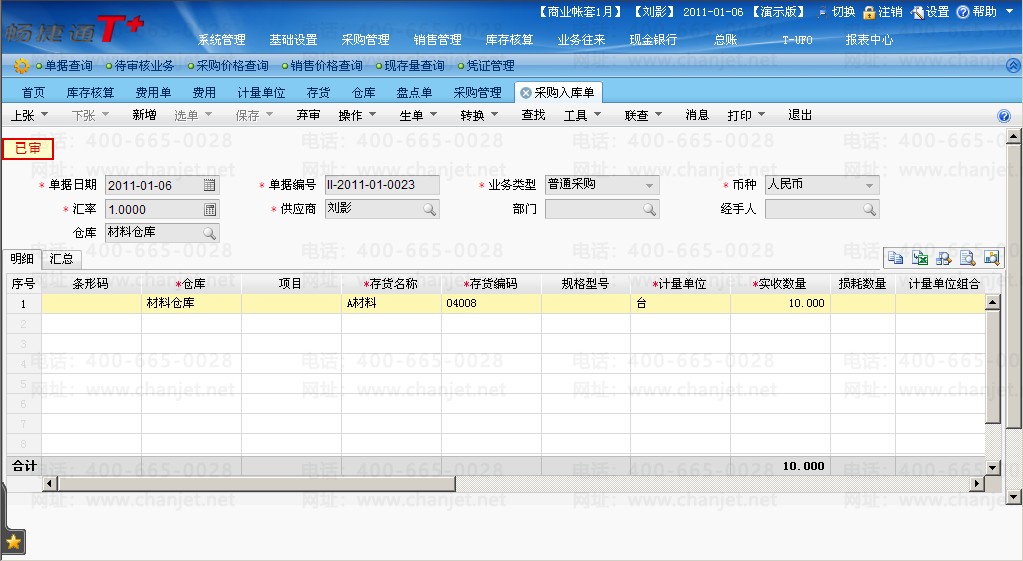Click the A材料 cell in row 1
Image resolution: width=1023 pixels, height=561 pixels.
(391, 303)
